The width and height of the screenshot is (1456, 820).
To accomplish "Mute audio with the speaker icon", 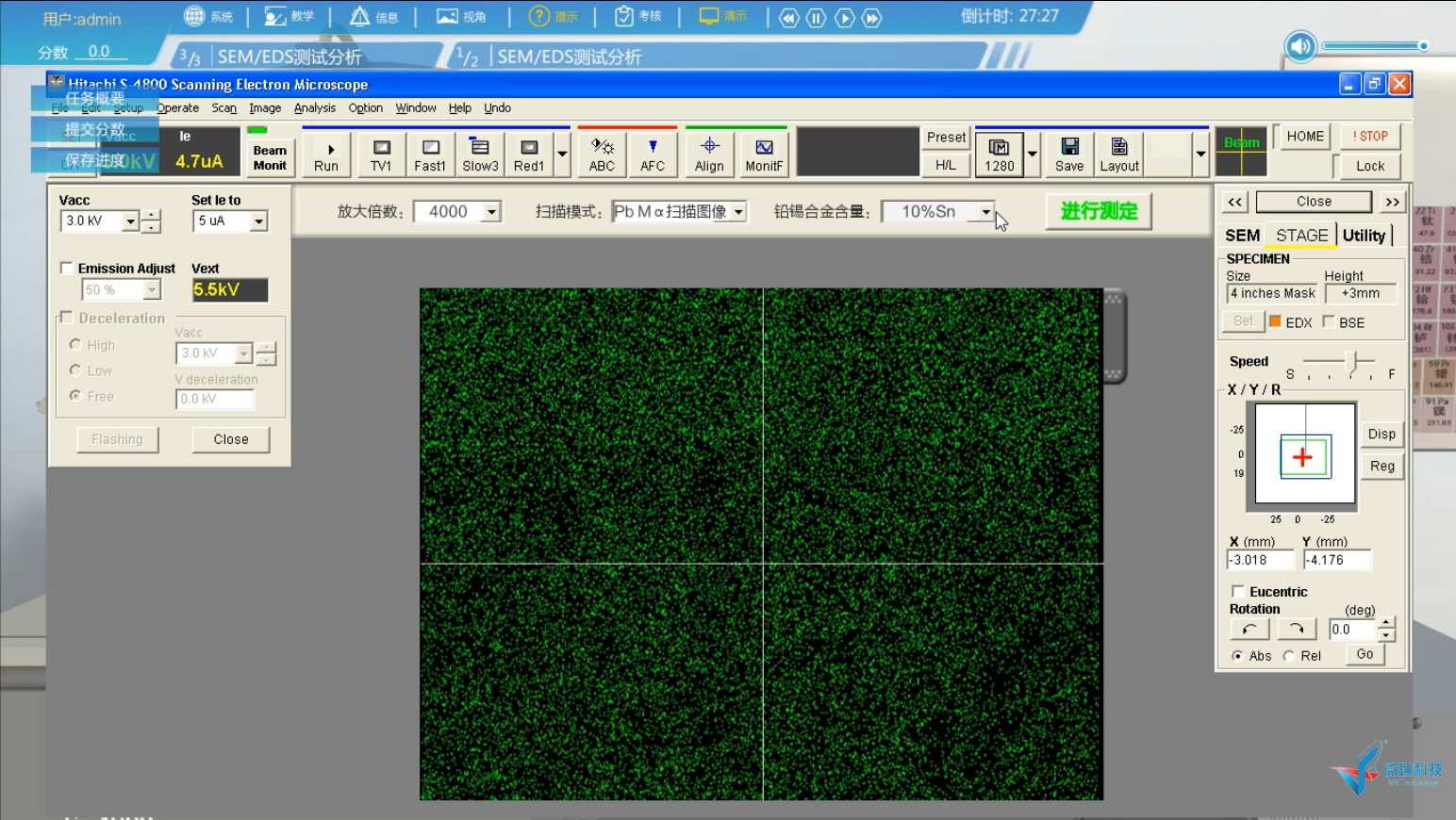I will pyautogui.click(x=1300, y=46).
